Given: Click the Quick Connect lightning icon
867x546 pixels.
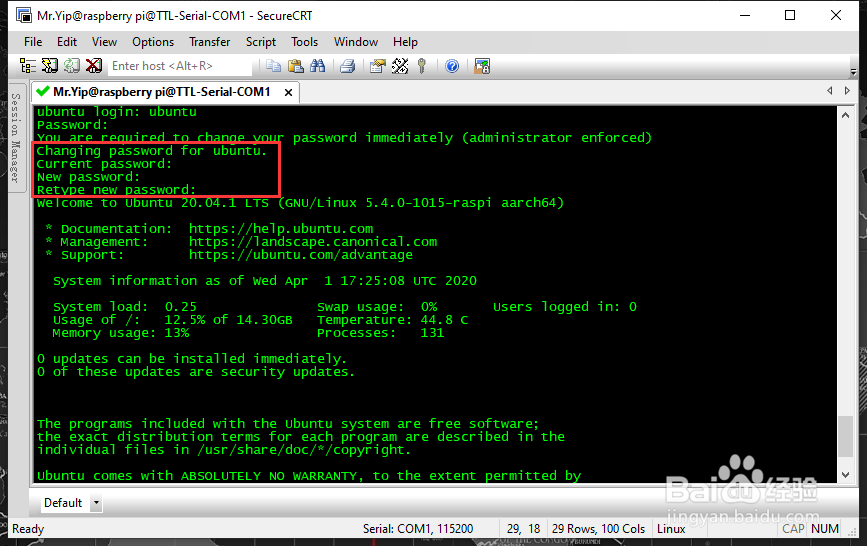Looking at the screenshot, I should [x=49, y=66].
